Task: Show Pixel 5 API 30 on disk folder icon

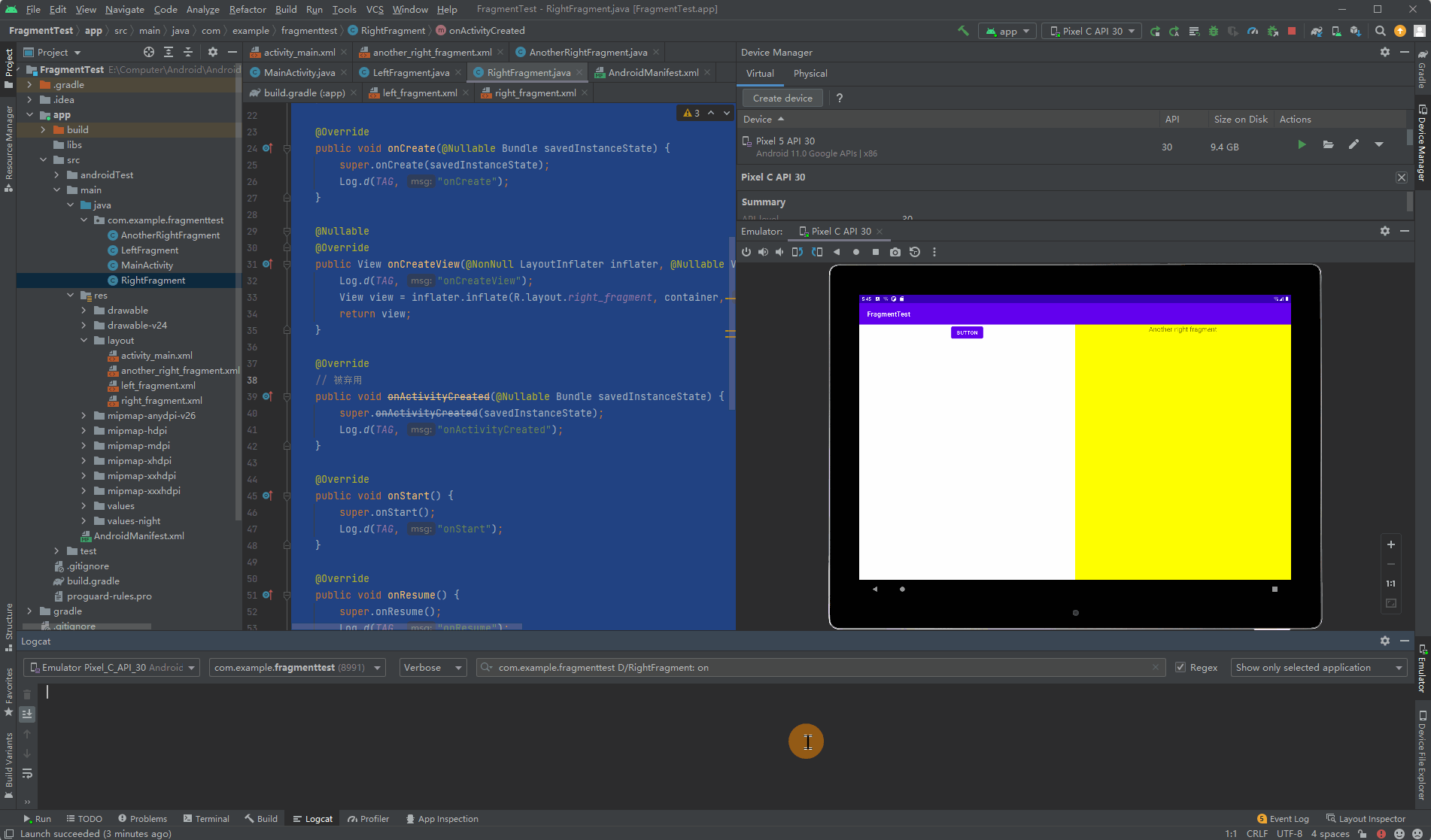Action: tap(1328, 144)
